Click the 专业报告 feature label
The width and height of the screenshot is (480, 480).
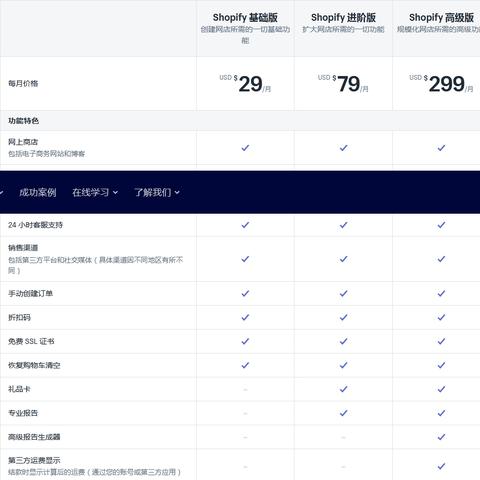point(23,413)
